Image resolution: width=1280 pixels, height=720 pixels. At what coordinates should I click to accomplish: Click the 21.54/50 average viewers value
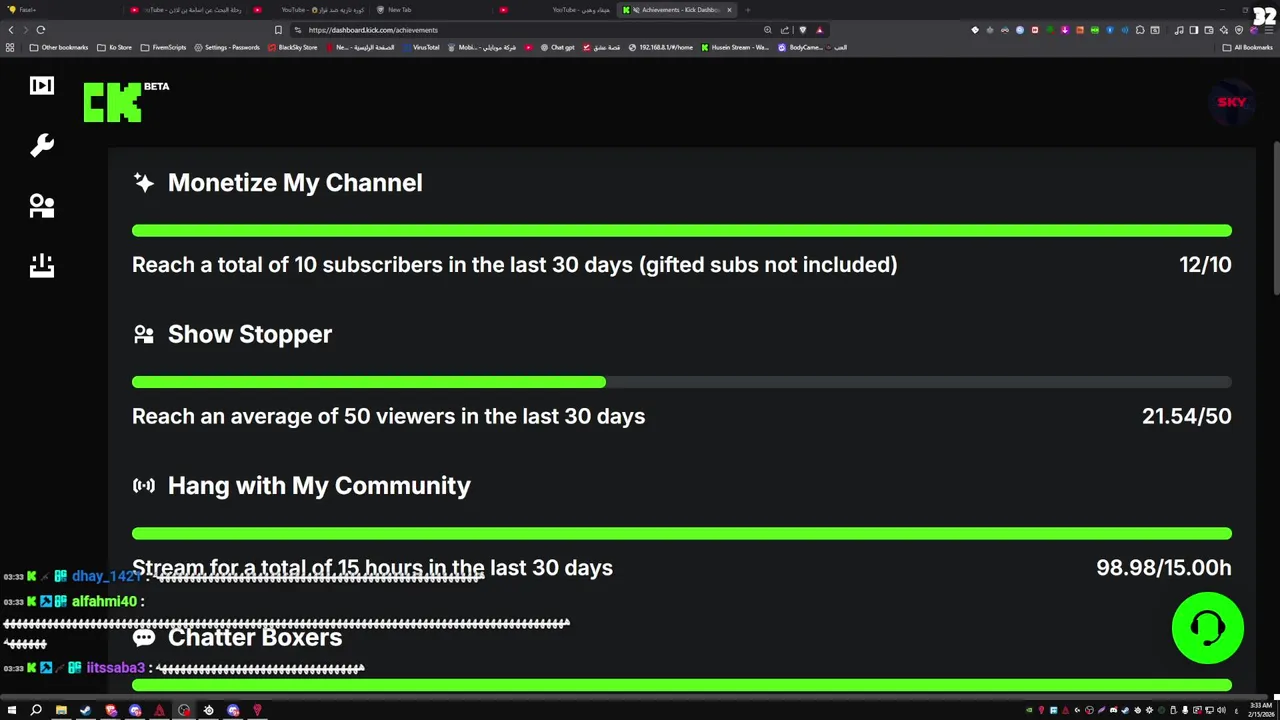point(1187,416)
